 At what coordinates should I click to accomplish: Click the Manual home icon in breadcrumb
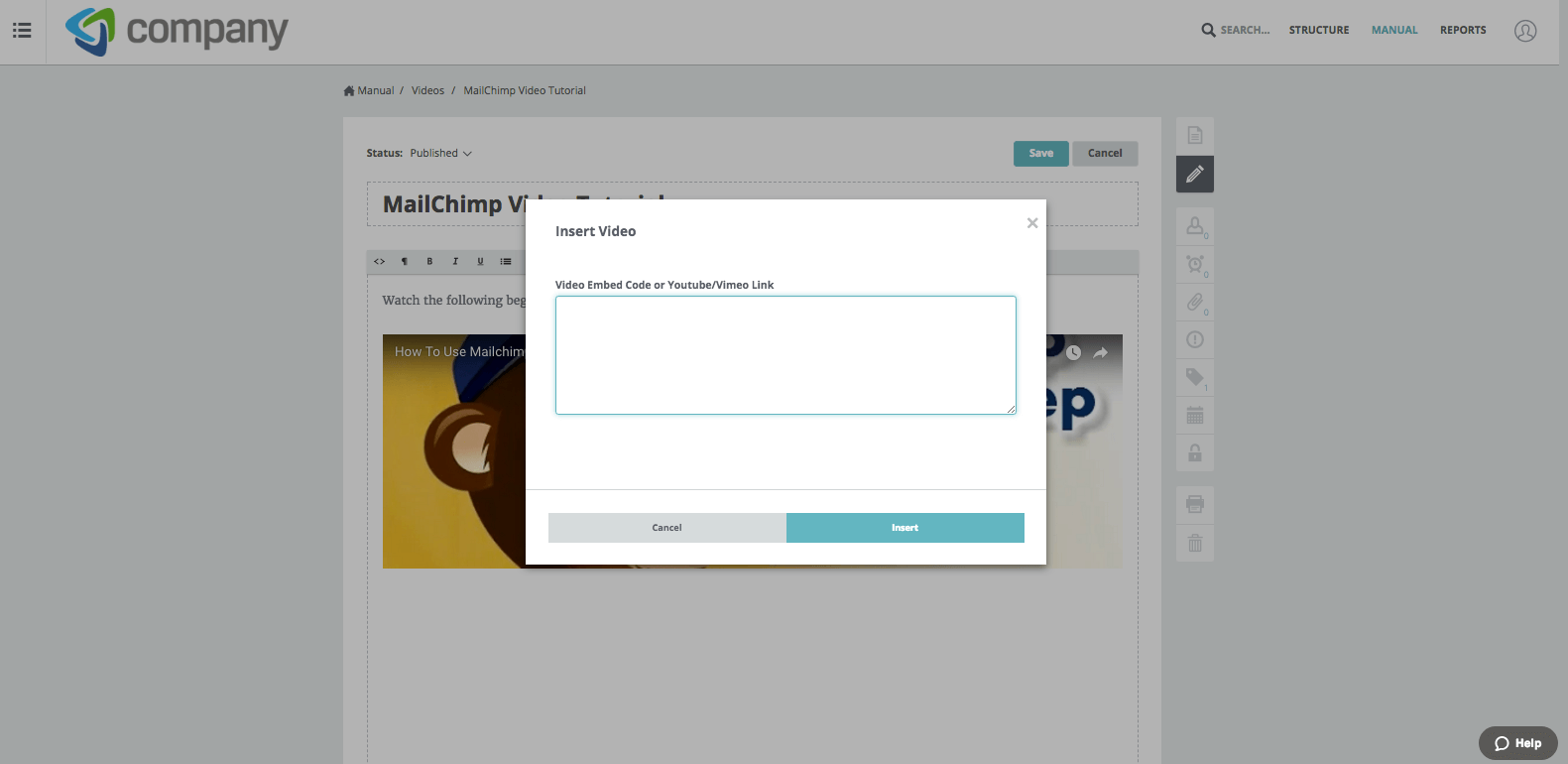point(349,91)
